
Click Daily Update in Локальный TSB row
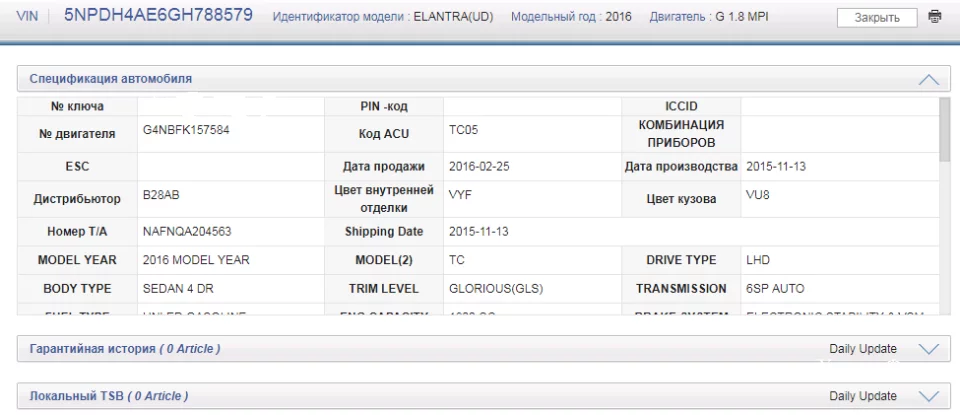[863, 396]
